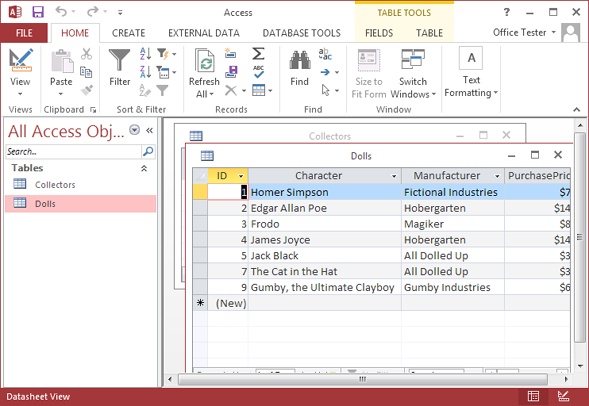Click the Homer Simpson cell
The image size is (589, 406).
325,192
